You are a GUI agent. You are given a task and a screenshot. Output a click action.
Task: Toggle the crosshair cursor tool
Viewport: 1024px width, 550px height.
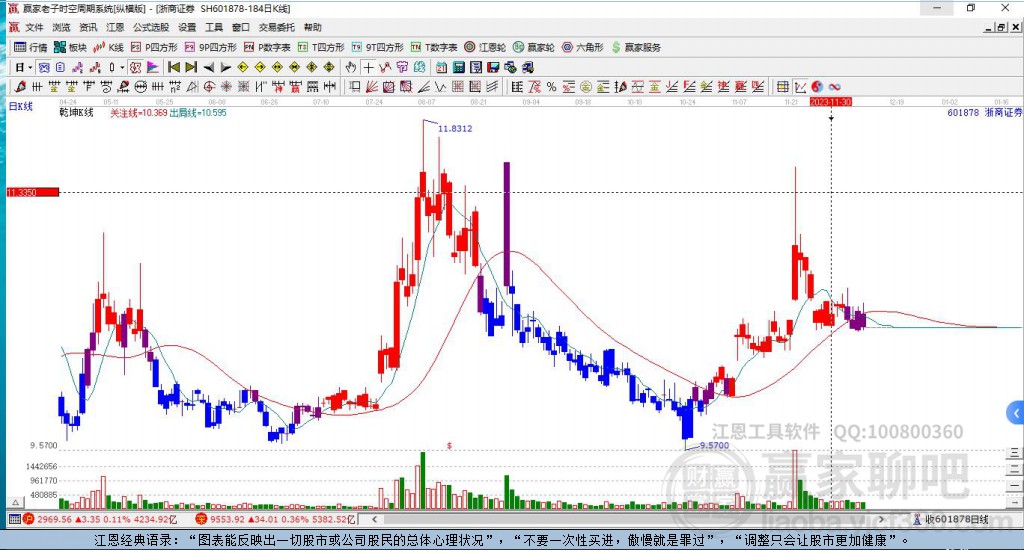point(368,67)
